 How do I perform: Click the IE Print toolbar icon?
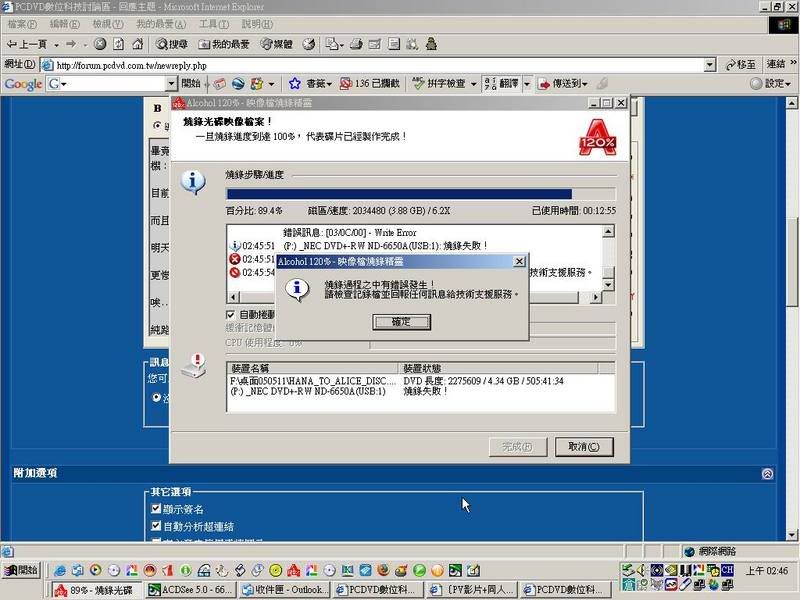point(356,44)
